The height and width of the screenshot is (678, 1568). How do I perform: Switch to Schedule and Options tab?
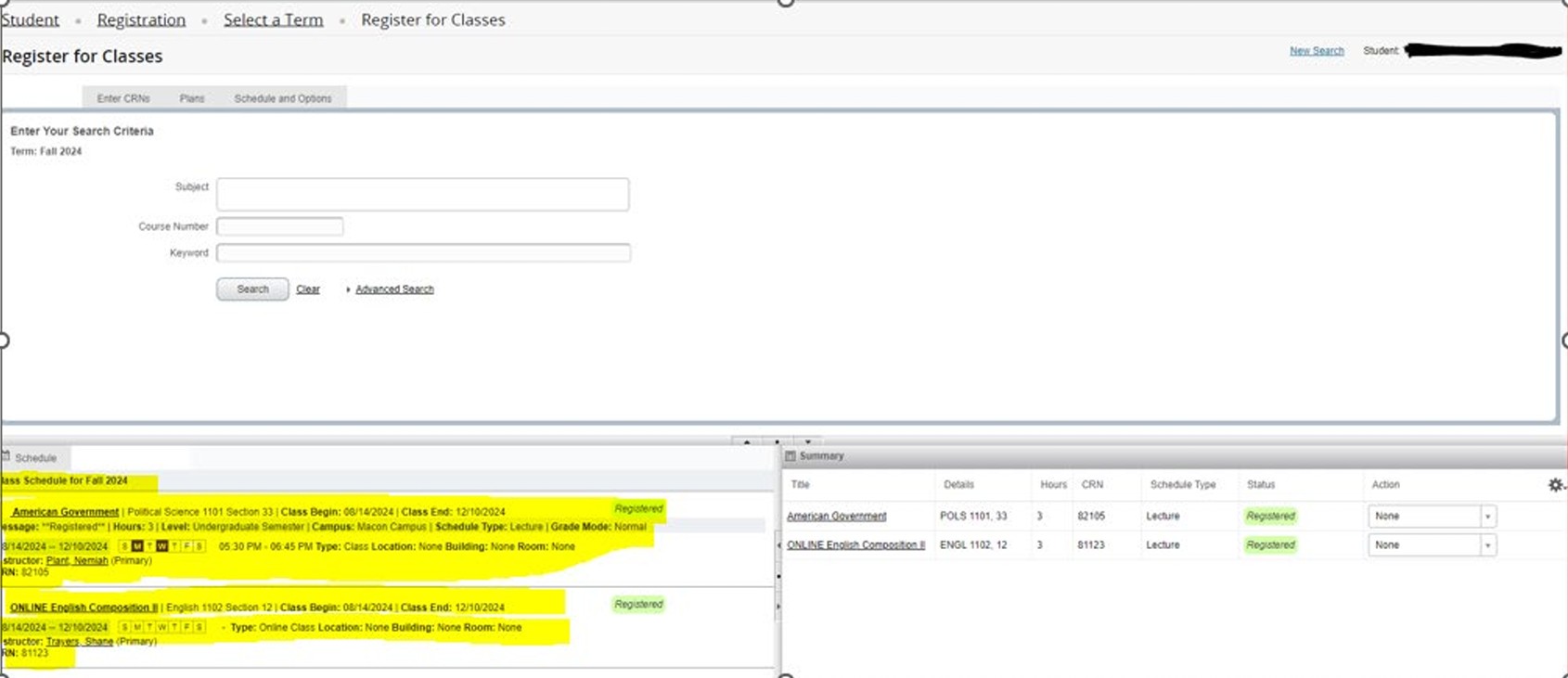282,98
